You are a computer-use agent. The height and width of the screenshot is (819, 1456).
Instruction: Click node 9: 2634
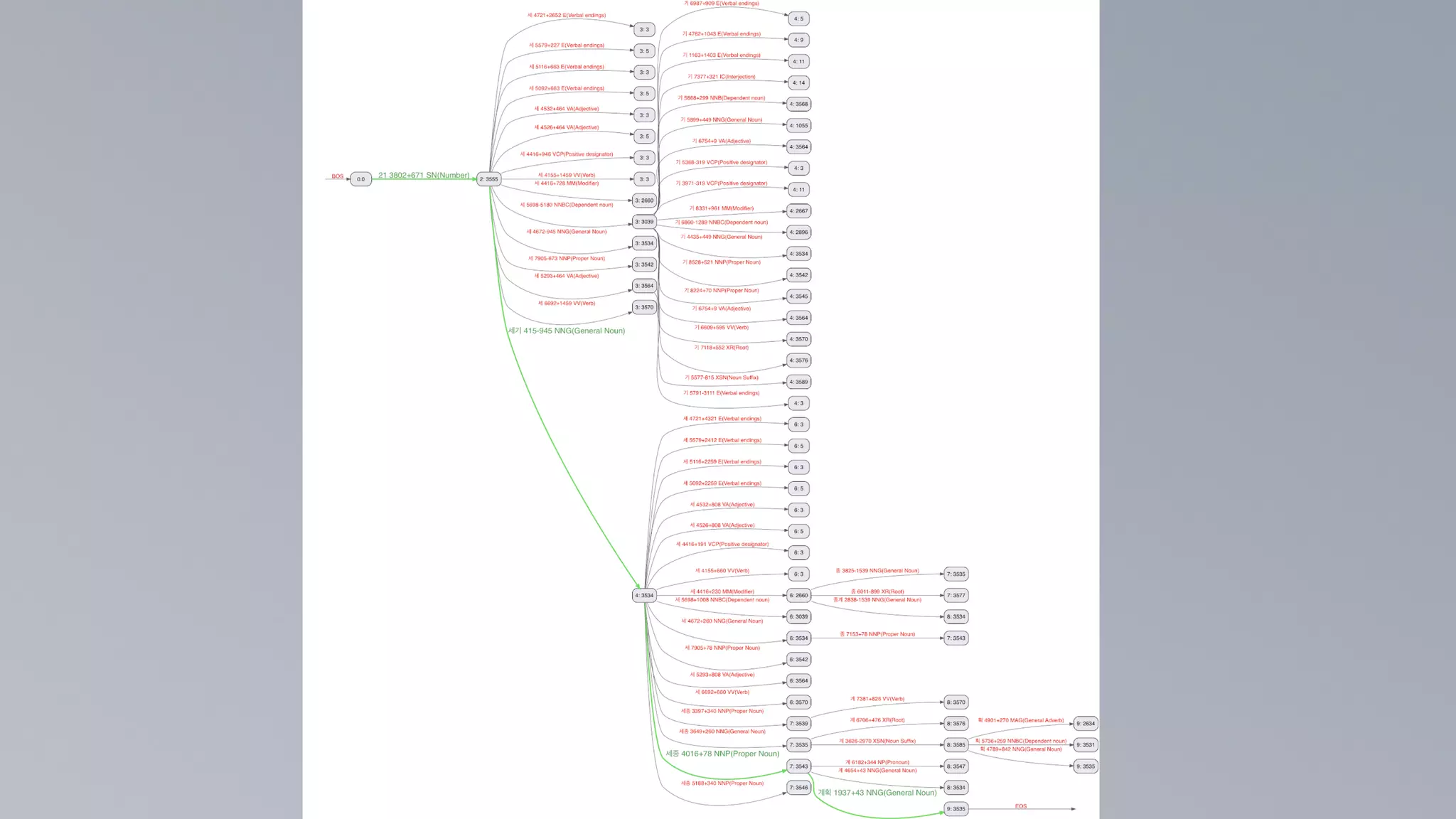(1086, 724)
